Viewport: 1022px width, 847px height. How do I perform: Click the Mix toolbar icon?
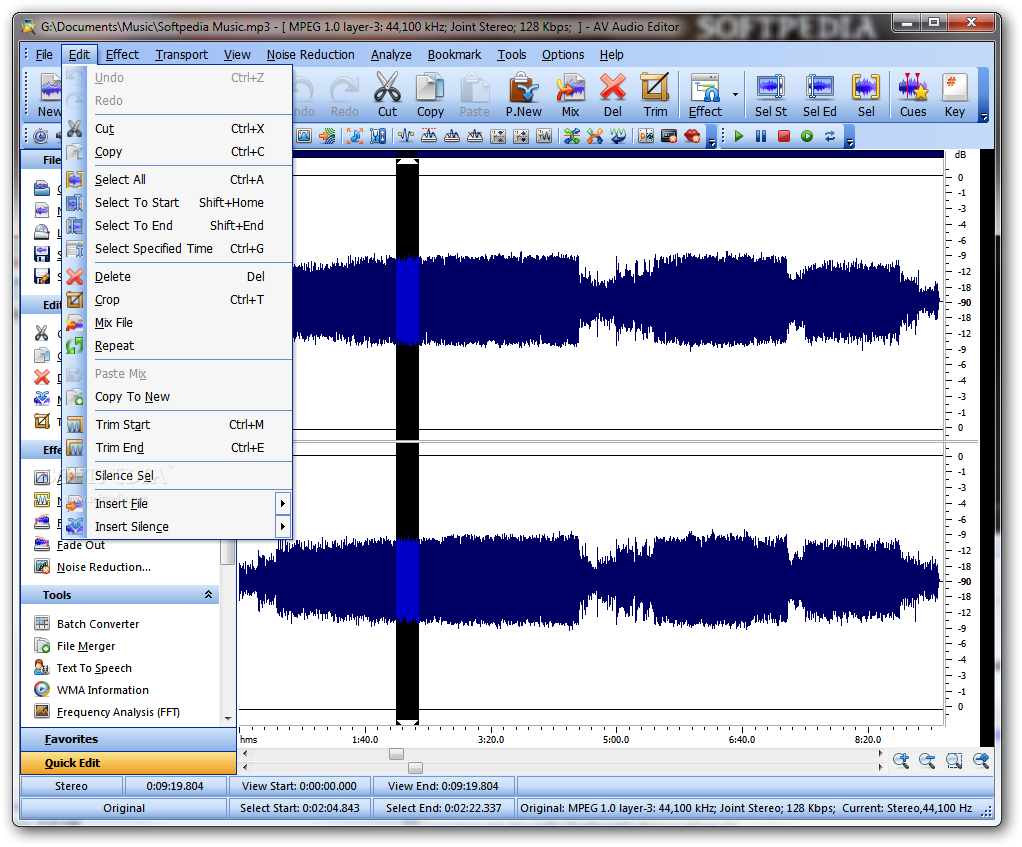(570, 88)
